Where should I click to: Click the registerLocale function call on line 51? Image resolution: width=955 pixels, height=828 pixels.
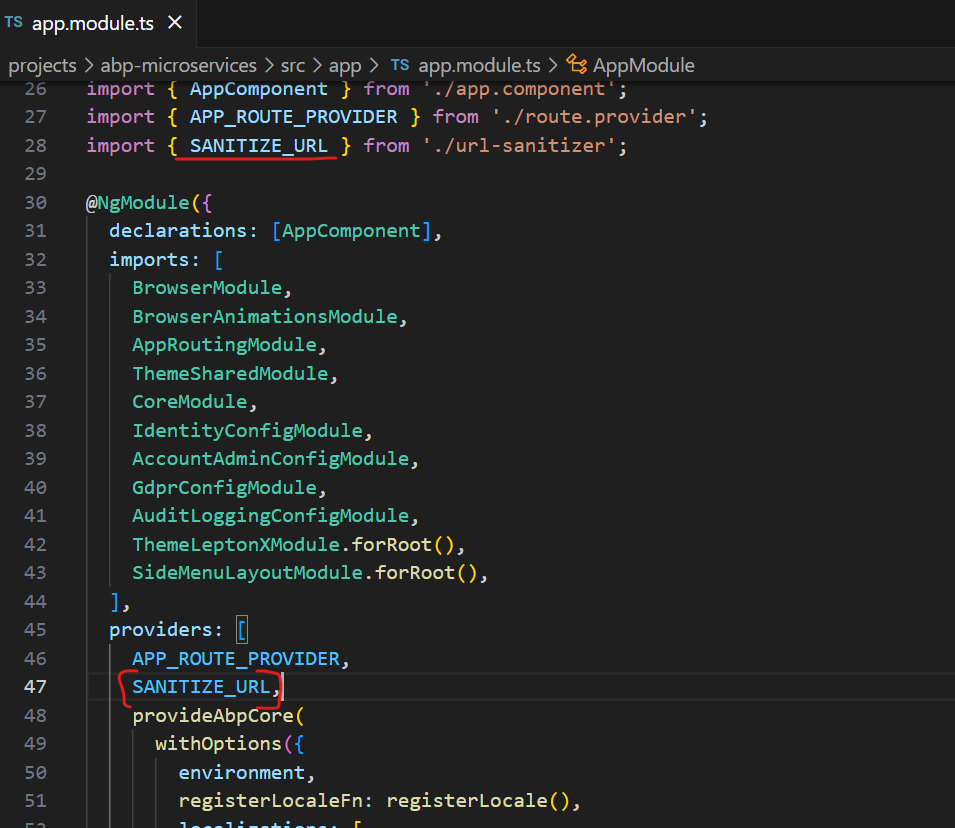(467, 801)
